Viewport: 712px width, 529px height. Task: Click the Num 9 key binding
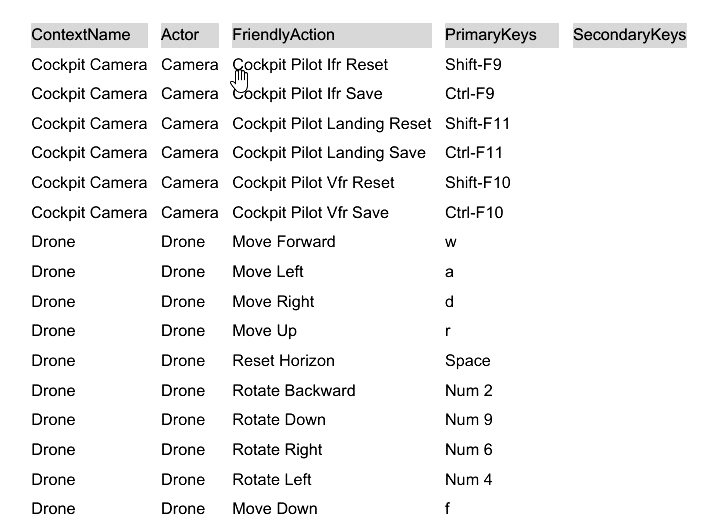(x=469, y=420)
